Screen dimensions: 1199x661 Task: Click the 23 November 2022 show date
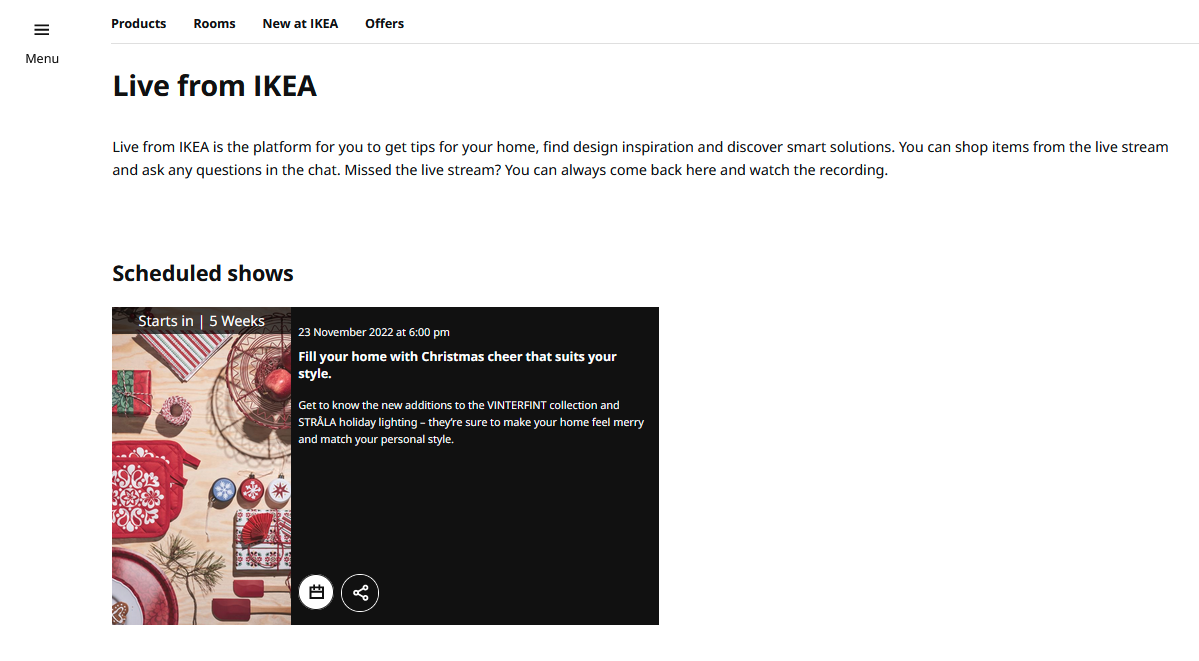point(374,332)
